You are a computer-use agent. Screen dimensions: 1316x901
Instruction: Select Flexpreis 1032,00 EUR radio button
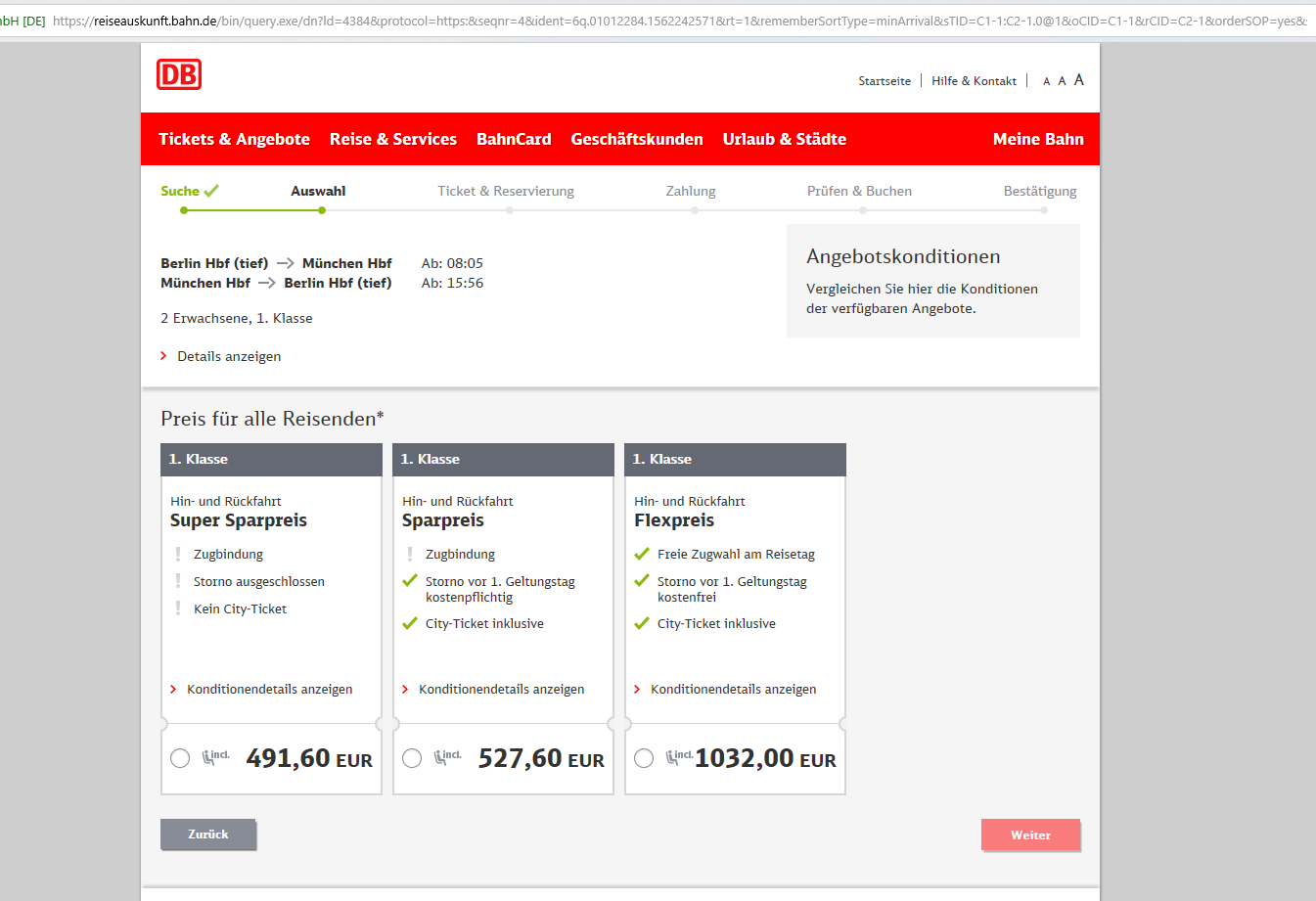pos(644,758)
